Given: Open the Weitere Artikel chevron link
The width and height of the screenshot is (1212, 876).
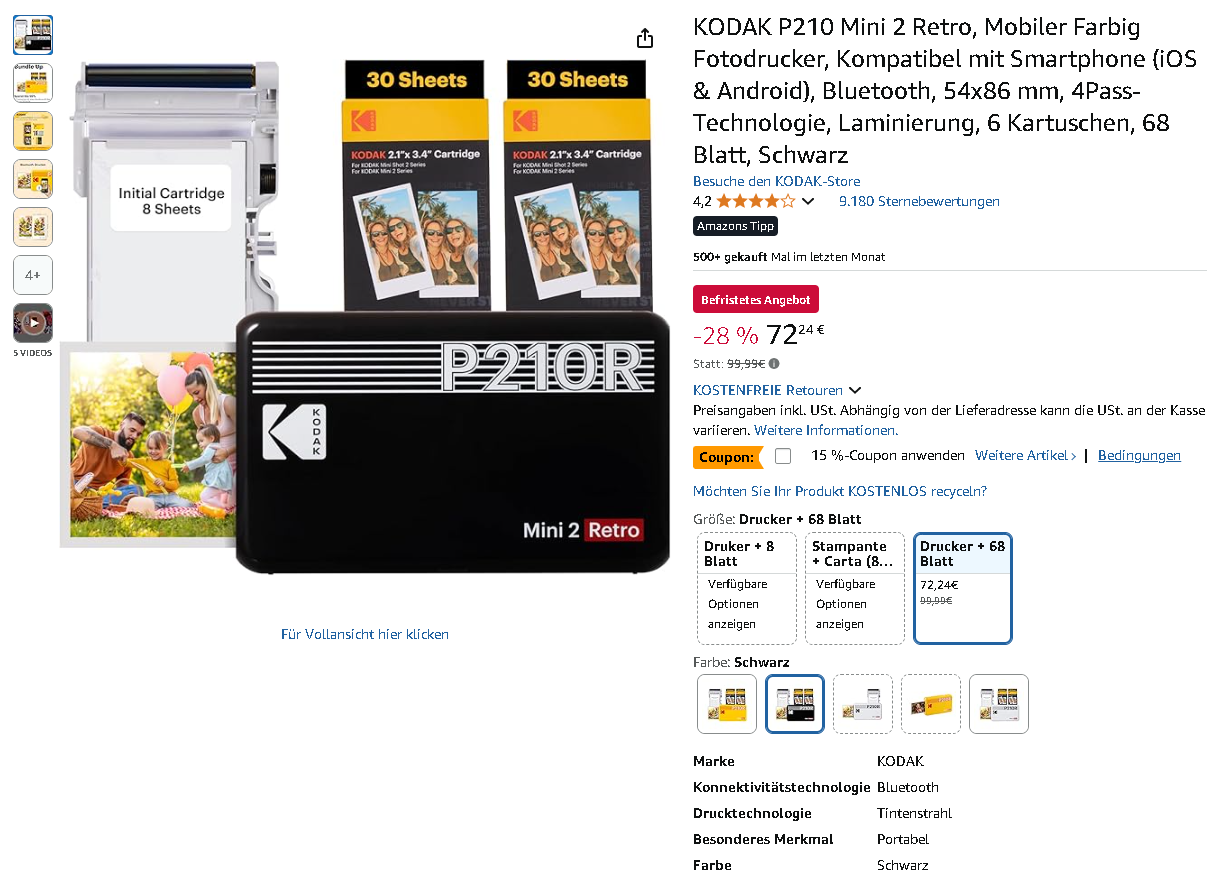Looking at the screenshot, I should pyautogui.click(x=1026, y=455).
